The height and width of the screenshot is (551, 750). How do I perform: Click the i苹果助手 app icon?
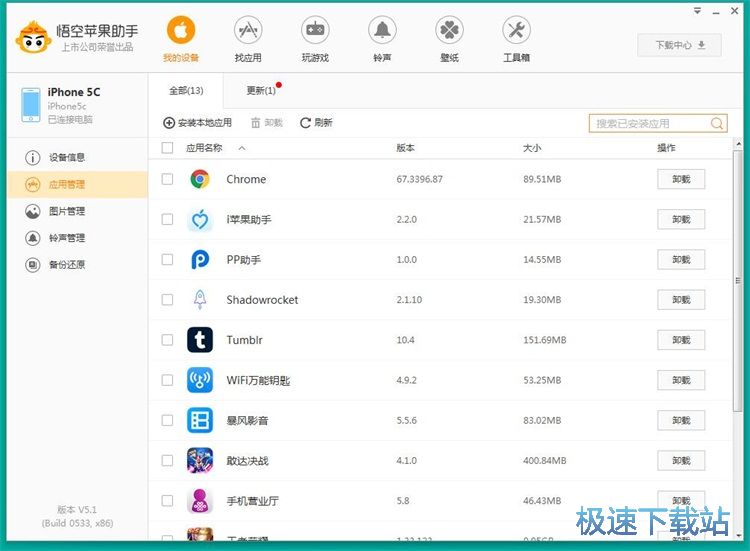coord(200,220)
